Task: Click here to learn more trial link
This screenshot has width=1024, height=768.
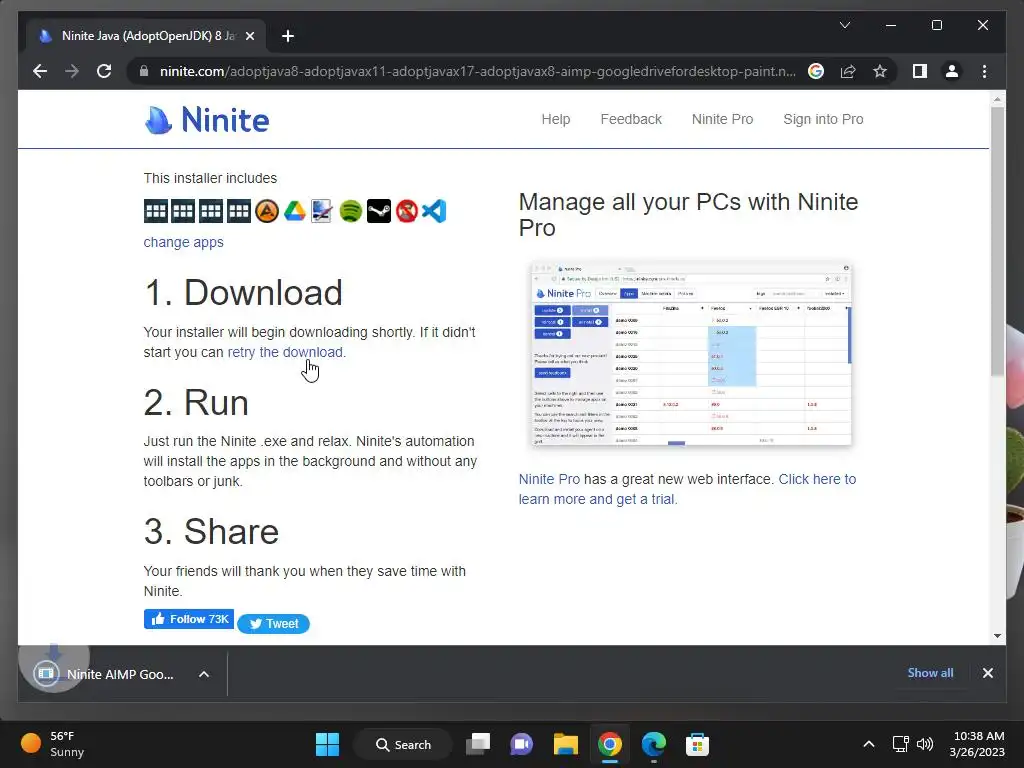Action: pos(687,489)
